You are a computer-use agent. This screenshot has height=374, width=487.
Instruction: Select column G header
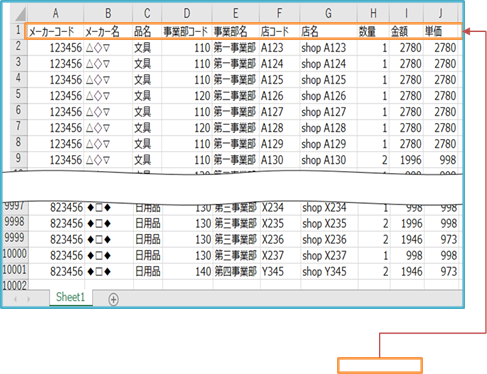click(x=328, y=14)
